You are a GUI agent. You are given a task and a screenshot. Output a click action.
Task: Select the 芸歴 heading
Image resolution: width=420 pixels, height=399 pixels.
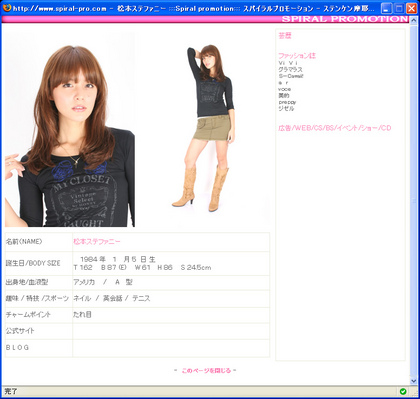(285, 36)
